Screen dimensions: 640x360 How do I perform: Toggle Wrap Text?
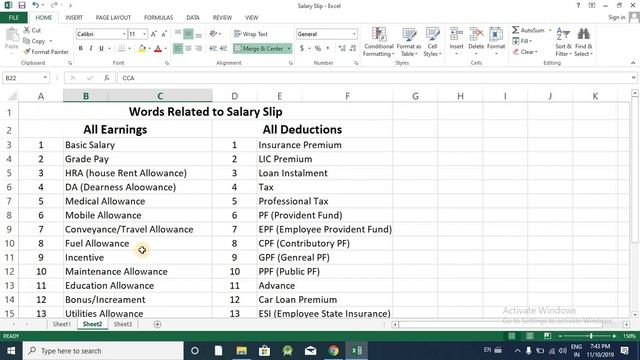pyautogui.click(x=251, y=34)
